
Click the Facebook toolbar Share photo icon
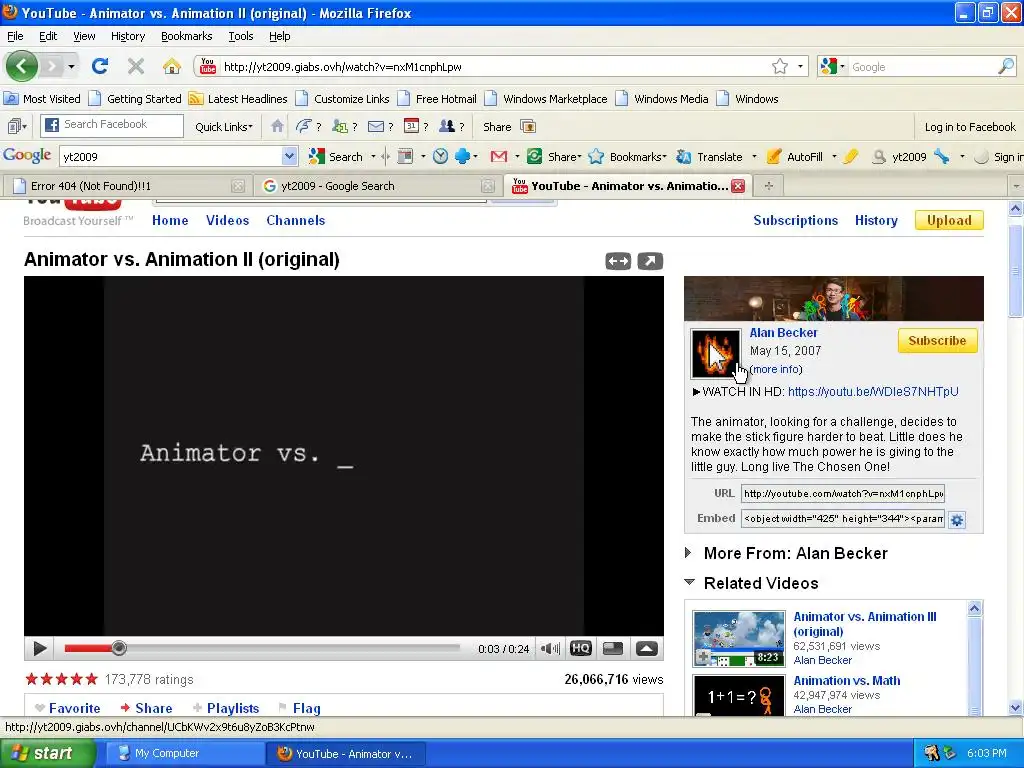coord(528,127)
